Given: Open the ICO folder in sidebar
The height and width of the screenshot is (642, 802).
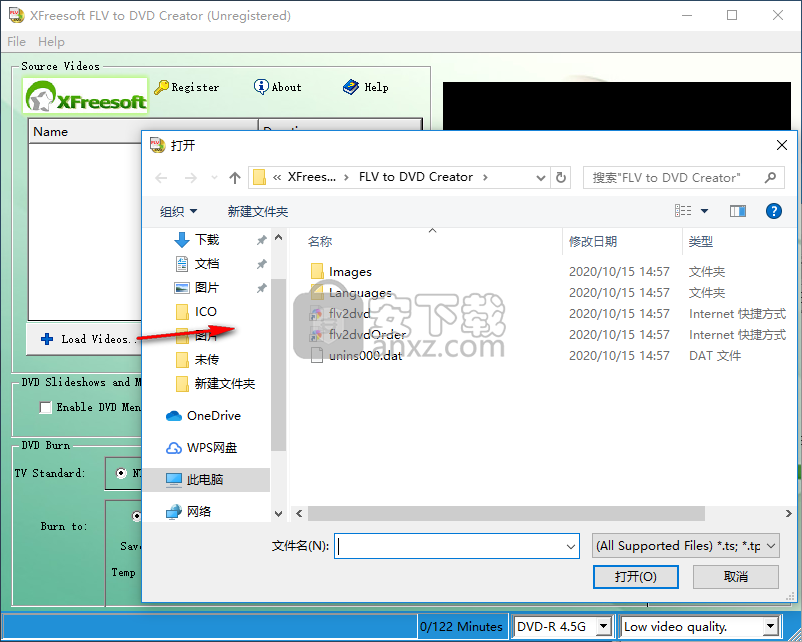Looking at the screenshot, I should tap(205, 312).
